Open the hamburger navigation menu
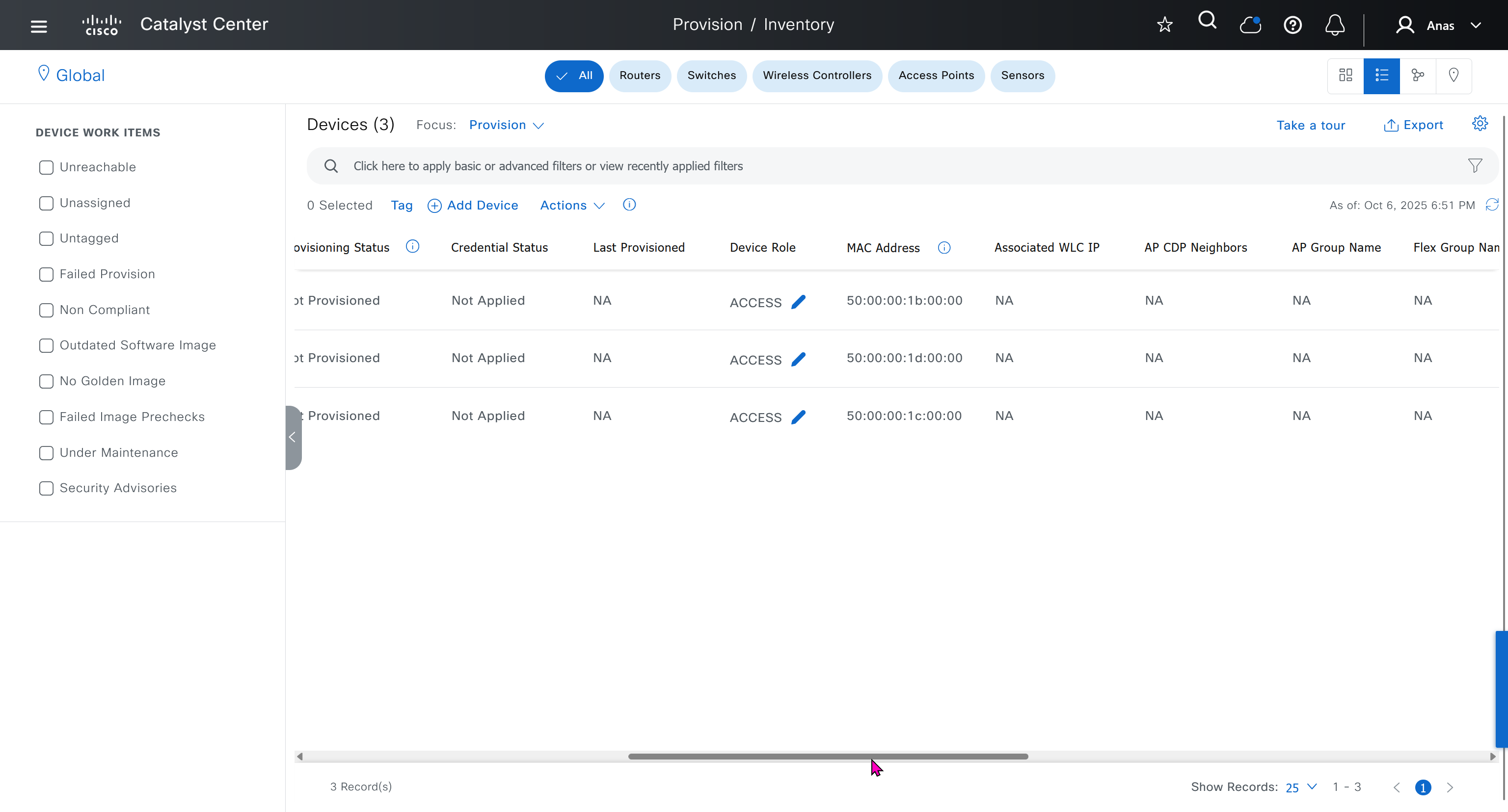This screenshot has height=812, width=1508. coord(39,26)
